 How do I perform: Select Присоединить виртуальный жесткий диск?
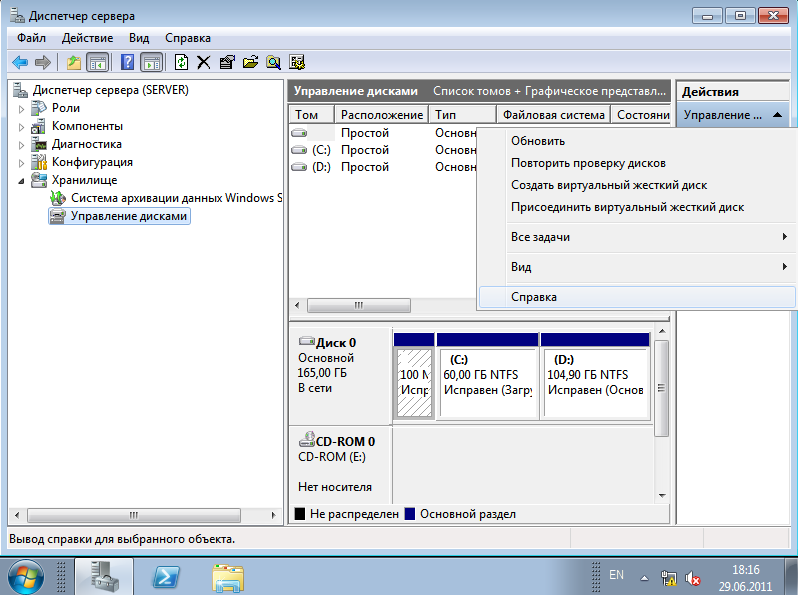637,207
